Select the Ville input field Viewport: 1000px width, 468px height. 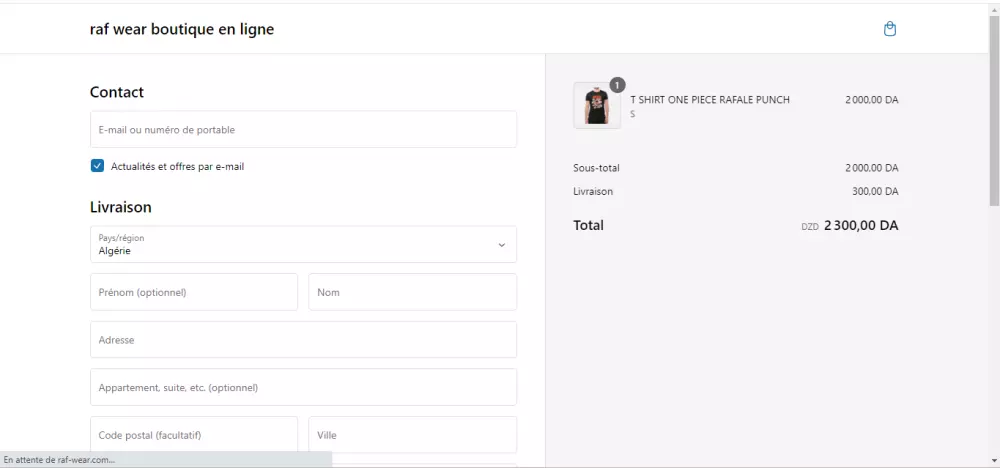pos(412,435)
